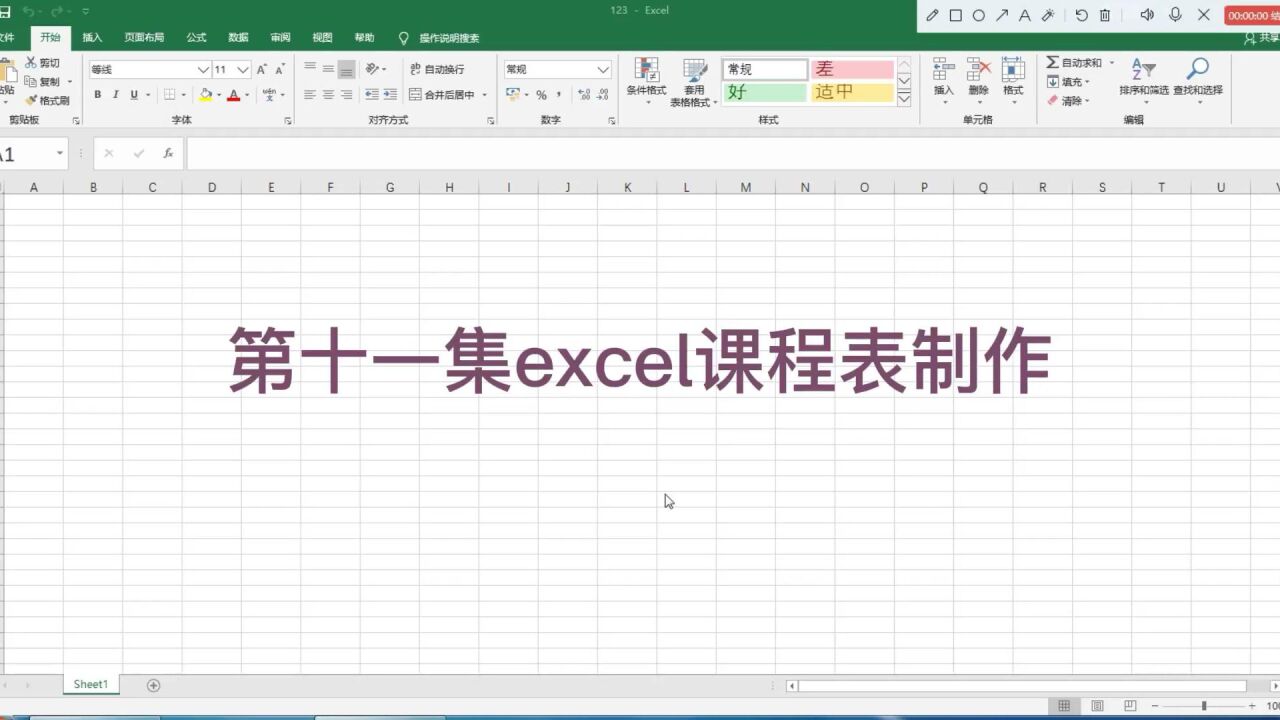Open the 公式 ribbon tab
Image resolution: width=1280 pixels, height=720 pixels.
click(x=196, y=38)
